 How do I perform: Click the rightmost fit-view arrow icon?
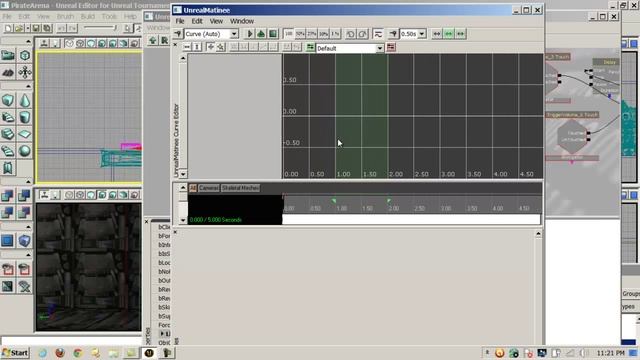pyautogui.click(x=460, y=34)
